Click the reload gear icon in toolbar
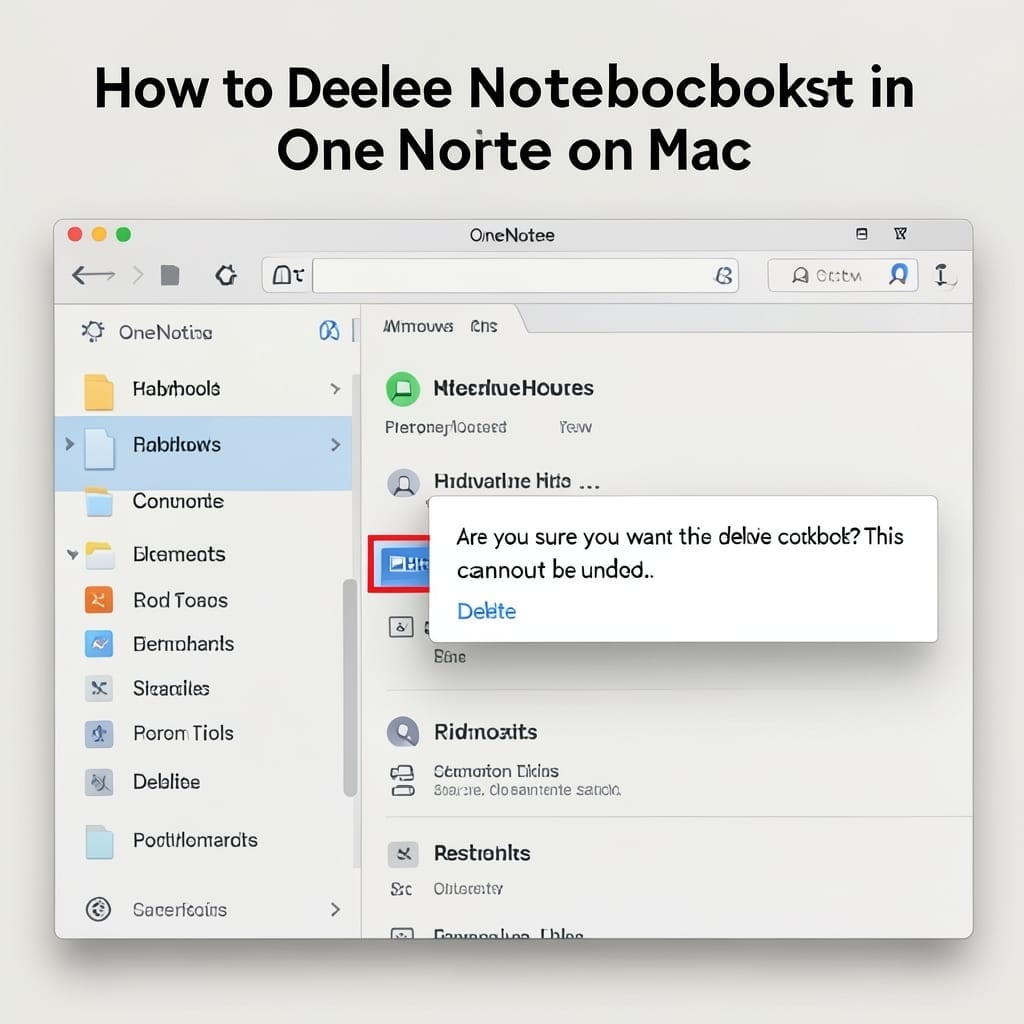Screen dimensions: 1024x1024 click(x=226, y=276)
